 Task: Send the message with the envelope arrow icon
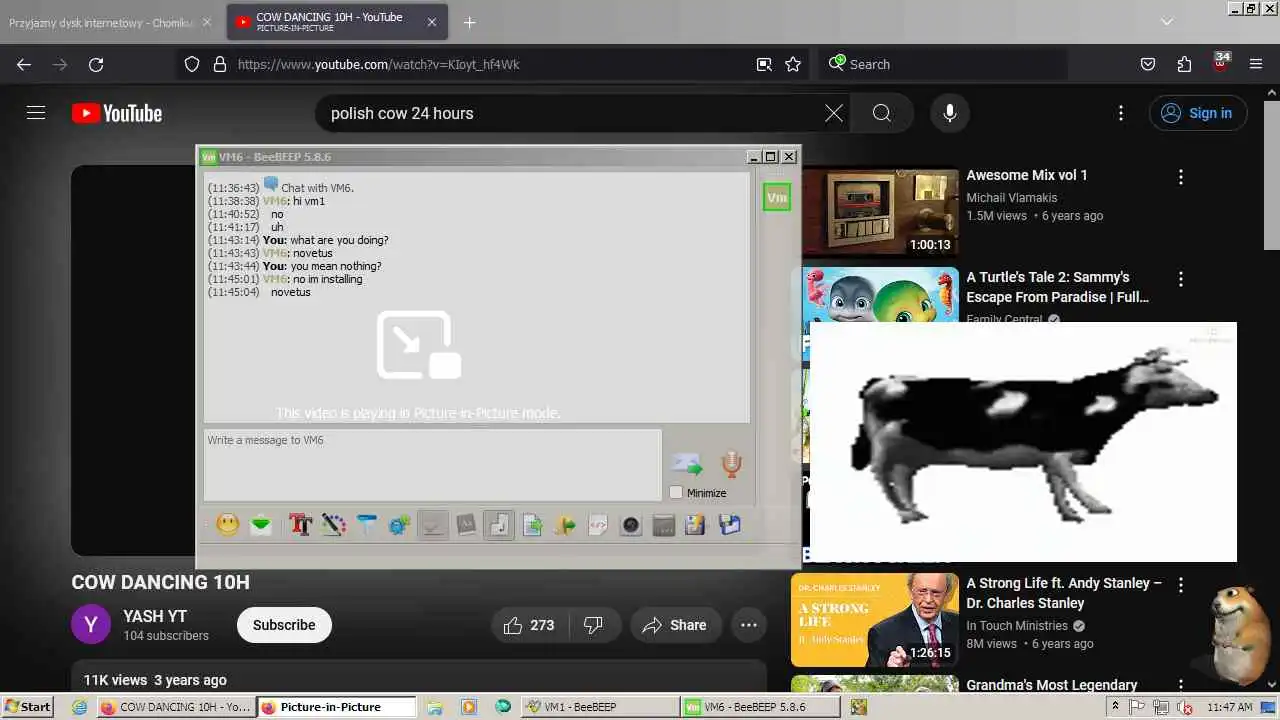pyautogui.click(x=686, y=464)
